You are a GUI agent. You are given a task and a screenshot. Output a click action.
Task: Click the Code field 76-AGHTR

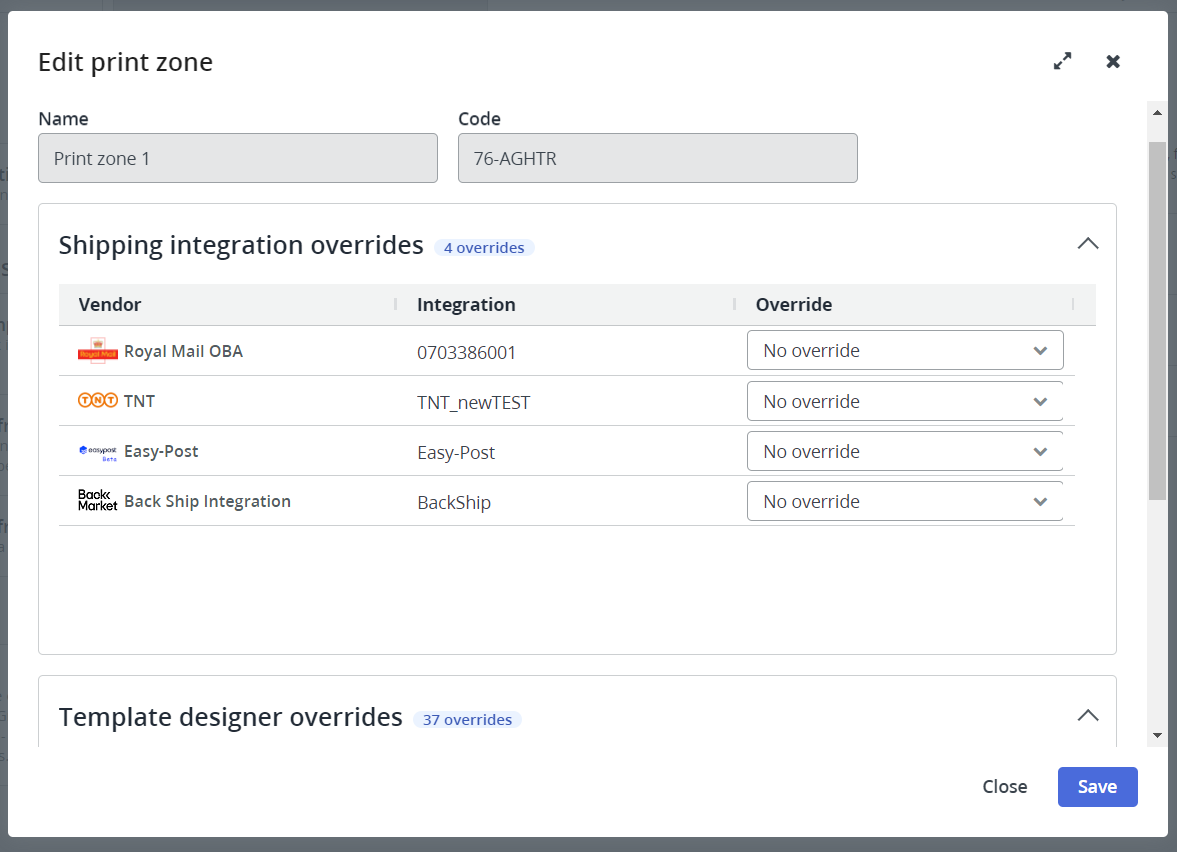click(657, 158)
